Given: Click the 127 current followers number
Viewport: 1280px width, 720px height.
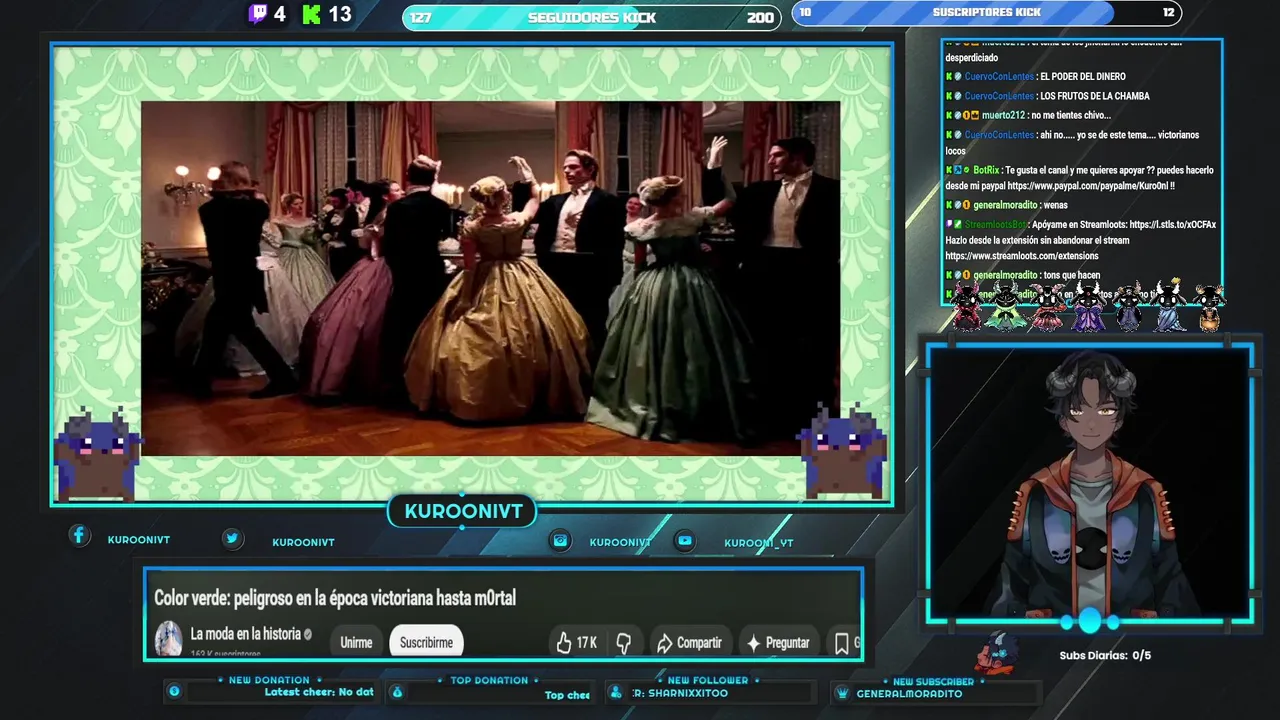Looking at the screenshot, I should pos(421,18).
